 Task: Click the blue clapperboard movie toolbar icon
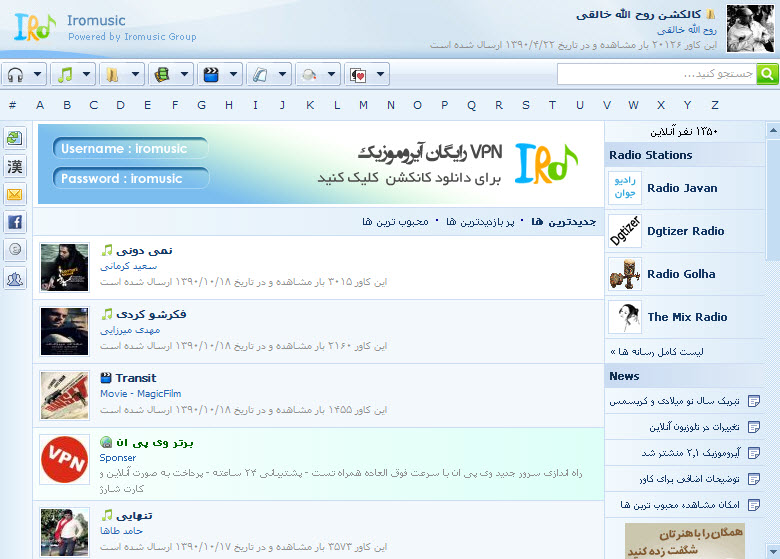click(x=211, y=75)
